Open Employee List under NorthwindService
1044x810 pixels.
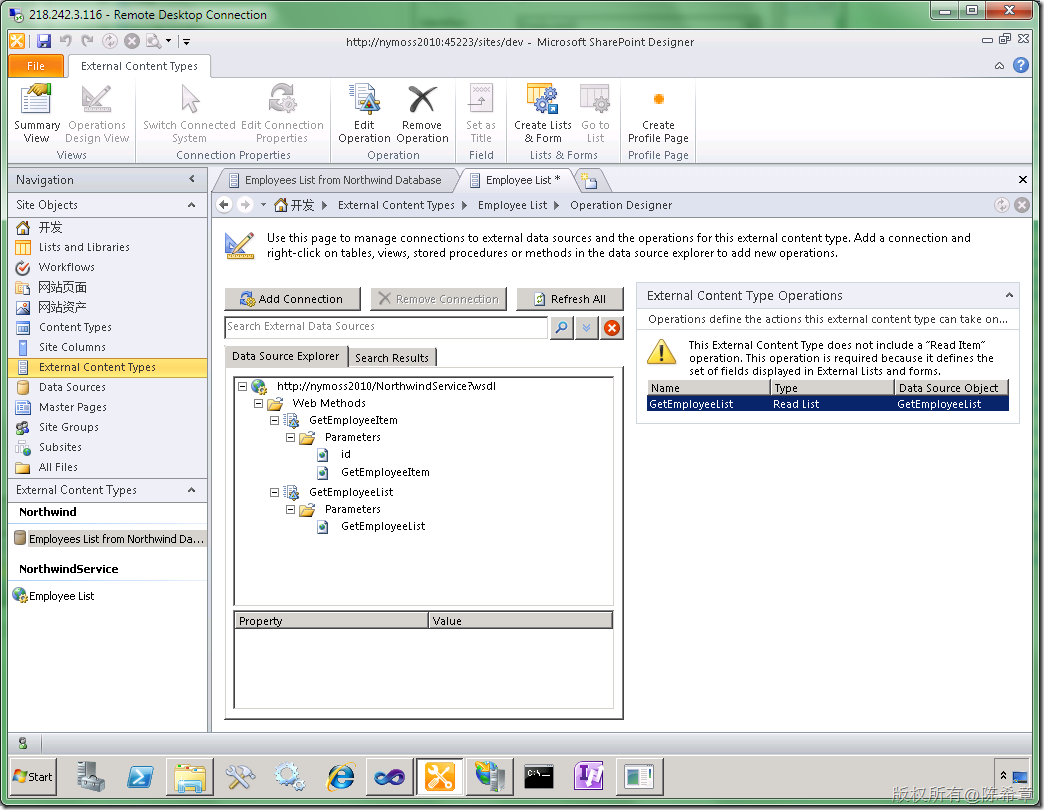tap(61, 596)
